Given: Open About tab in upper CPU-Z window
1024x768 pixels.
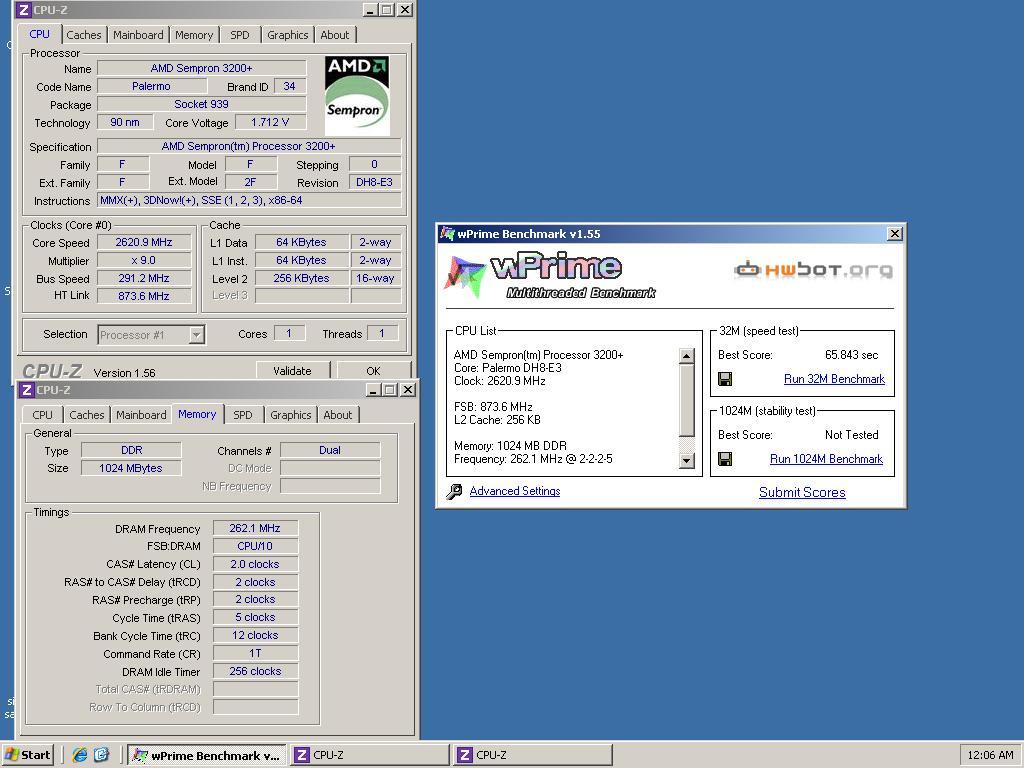Looking at the screenshot, I should tap(334, 35).
